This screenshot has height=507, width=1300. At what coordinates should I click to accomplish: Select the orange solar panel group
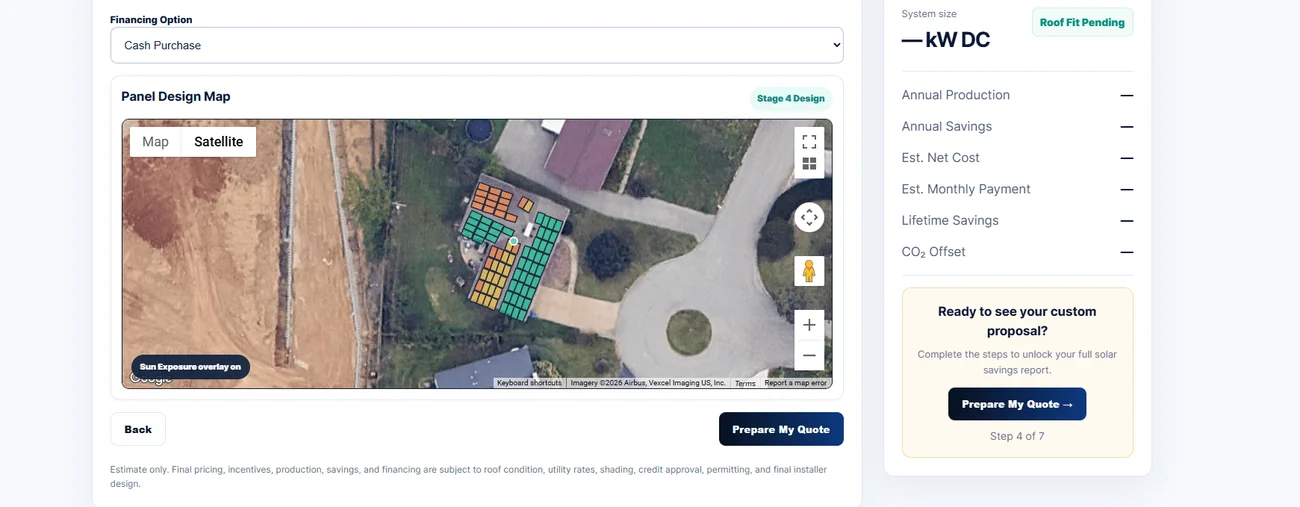coord(494,200)
